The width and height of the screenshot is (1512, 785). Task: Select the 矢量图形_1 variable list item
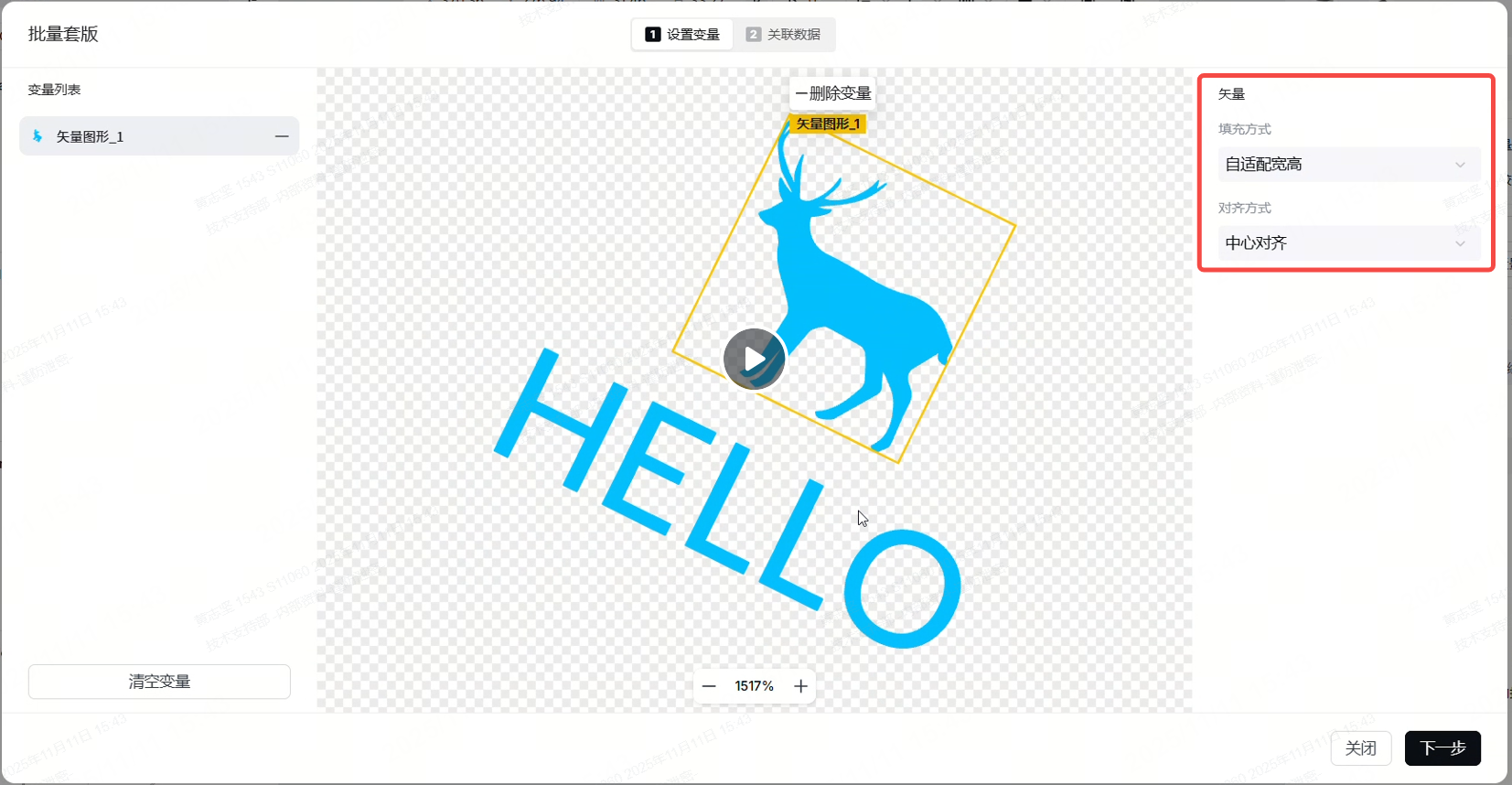(159, 136)
